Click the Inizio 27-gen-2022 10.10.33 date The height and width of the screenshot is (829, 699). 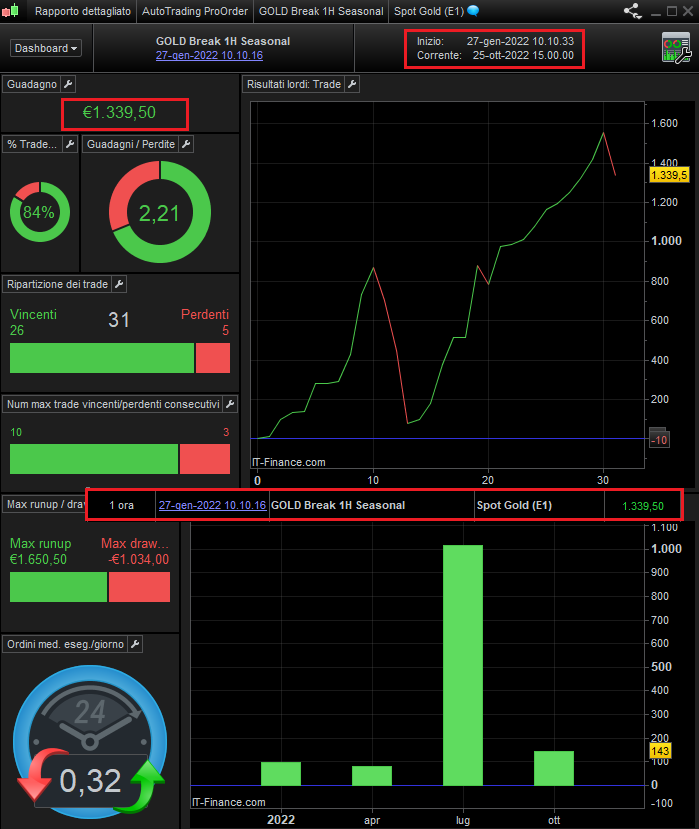point(520,41)
